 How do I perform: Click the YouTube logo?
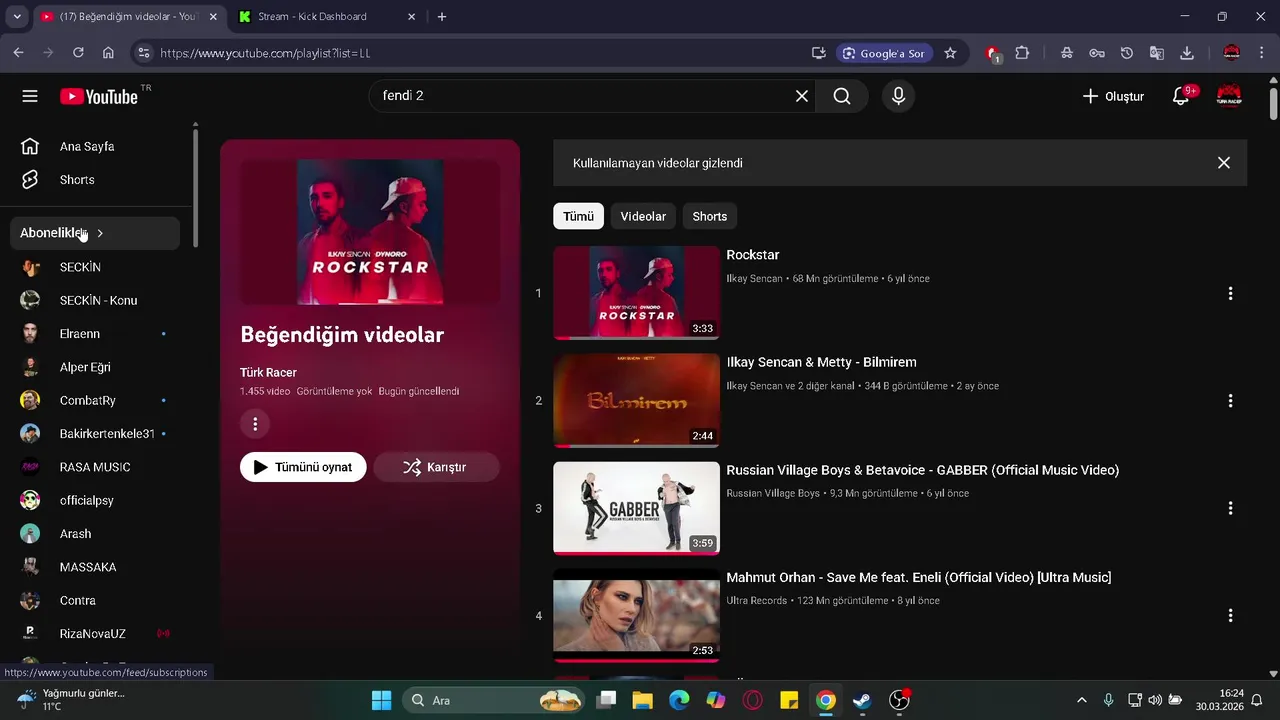coord(99,96)
